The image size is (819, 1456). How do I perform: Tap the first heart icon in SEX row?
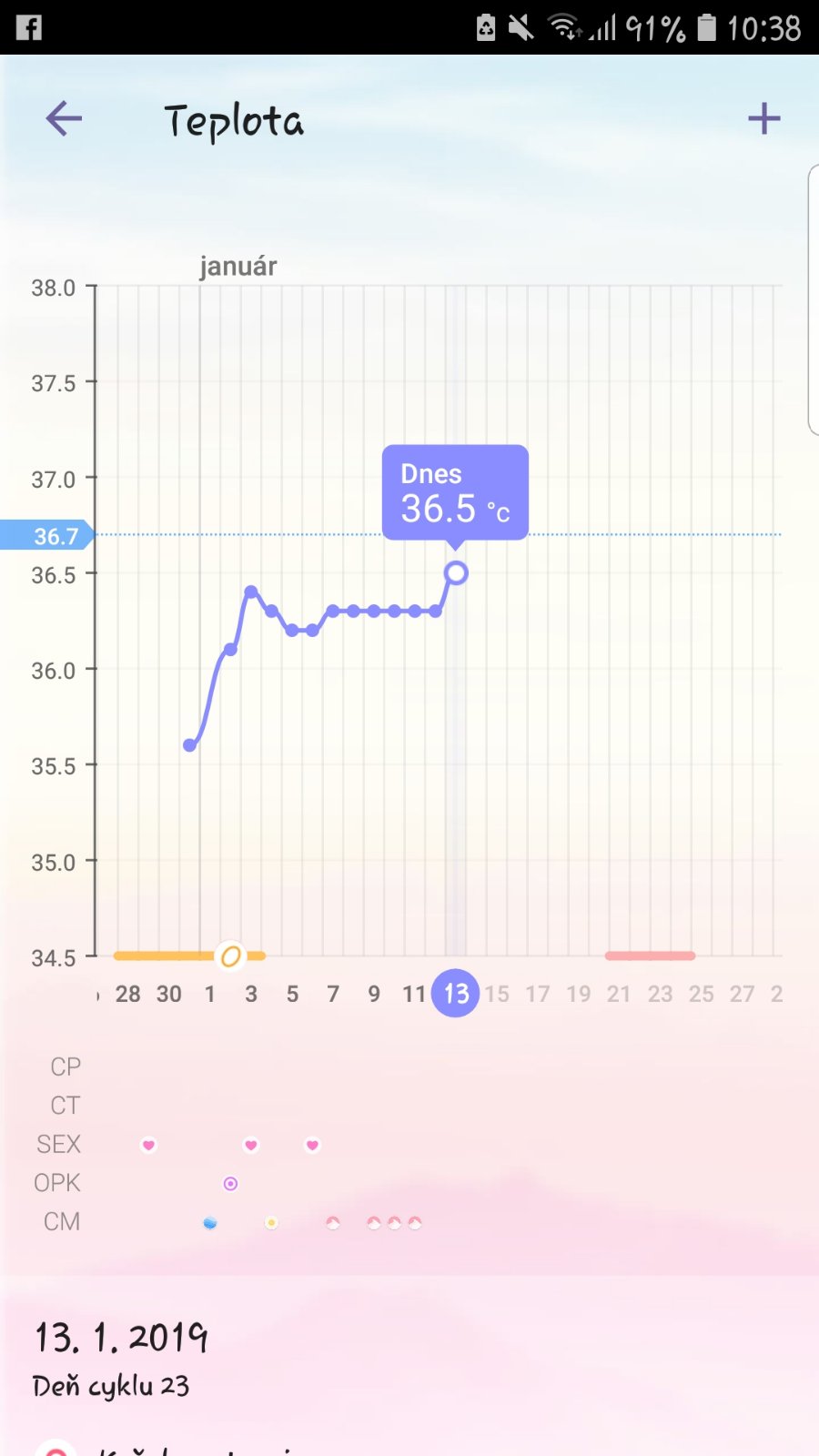tap(148, 1145)
